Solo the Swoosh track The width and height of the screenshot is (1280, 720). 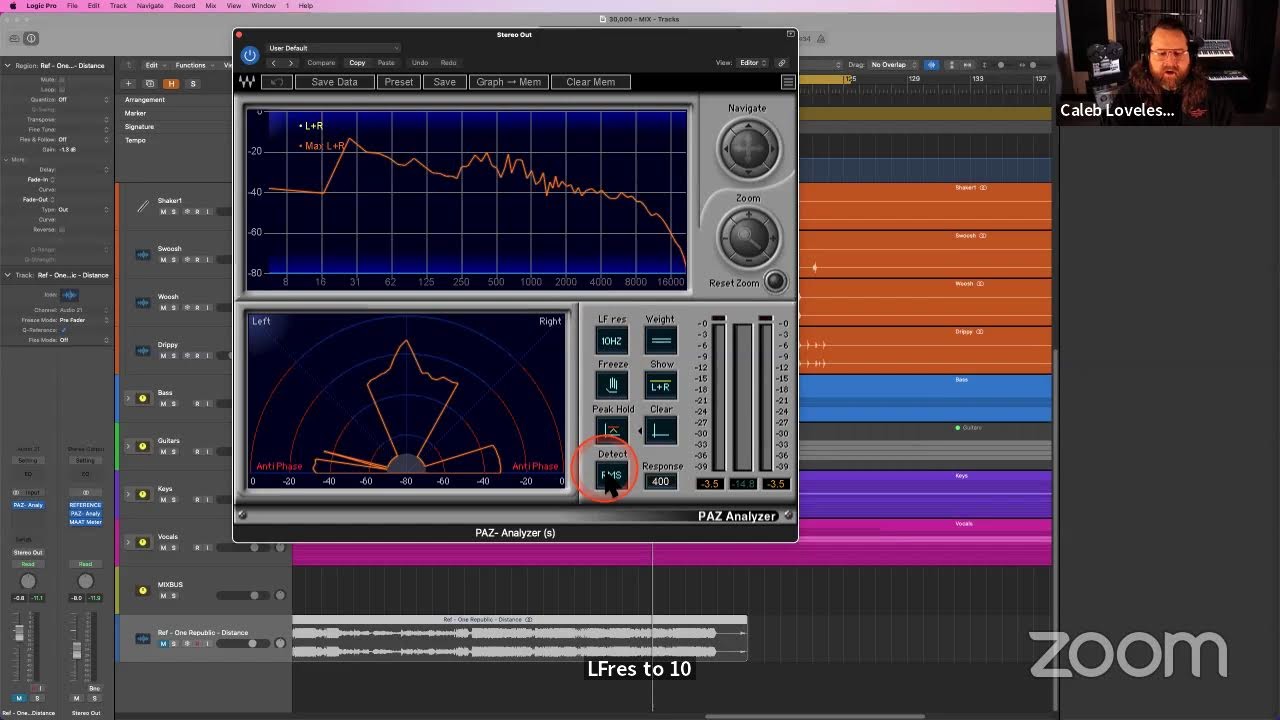(173, 259)
